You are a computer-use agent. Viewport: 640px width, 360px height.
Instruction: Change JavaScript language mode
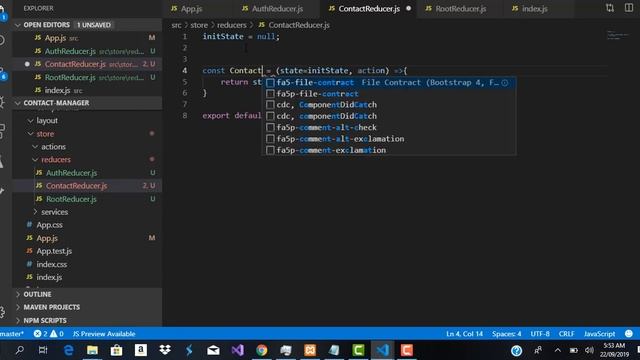pyautogui.click(x=599, y=333)
